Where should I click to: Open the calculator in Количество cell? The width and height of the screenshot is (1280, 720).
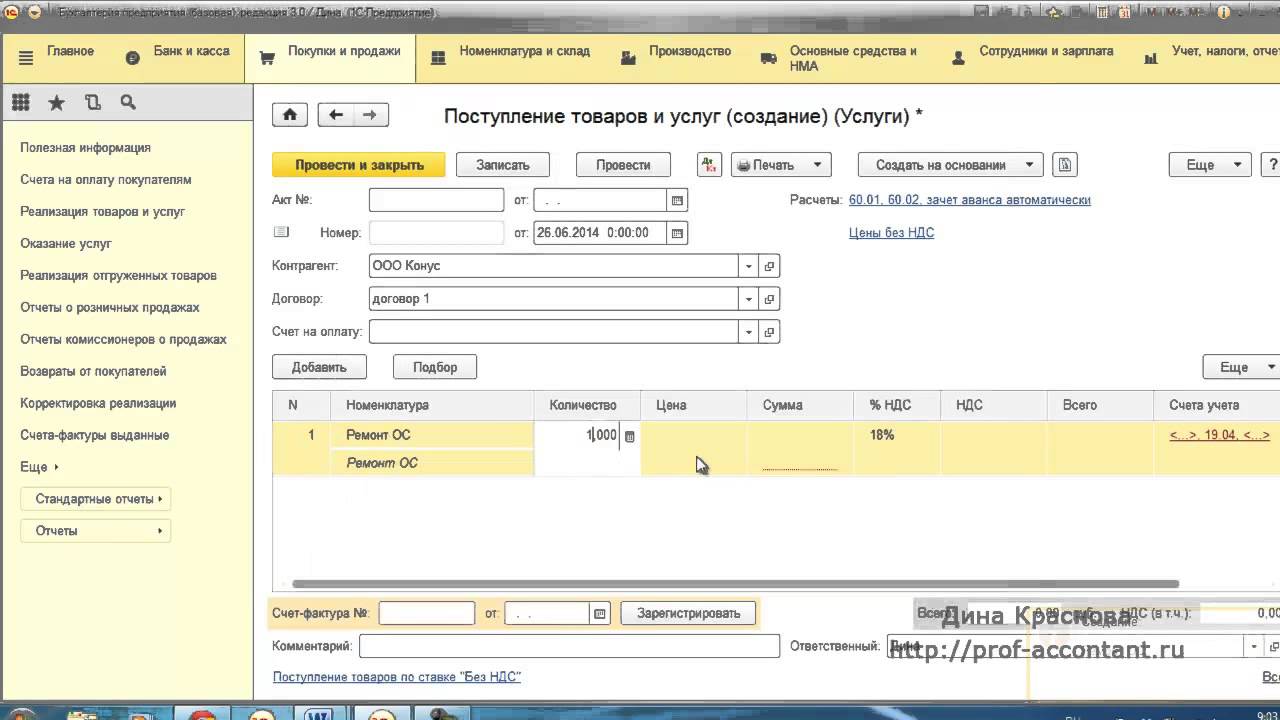click(629, 436)
